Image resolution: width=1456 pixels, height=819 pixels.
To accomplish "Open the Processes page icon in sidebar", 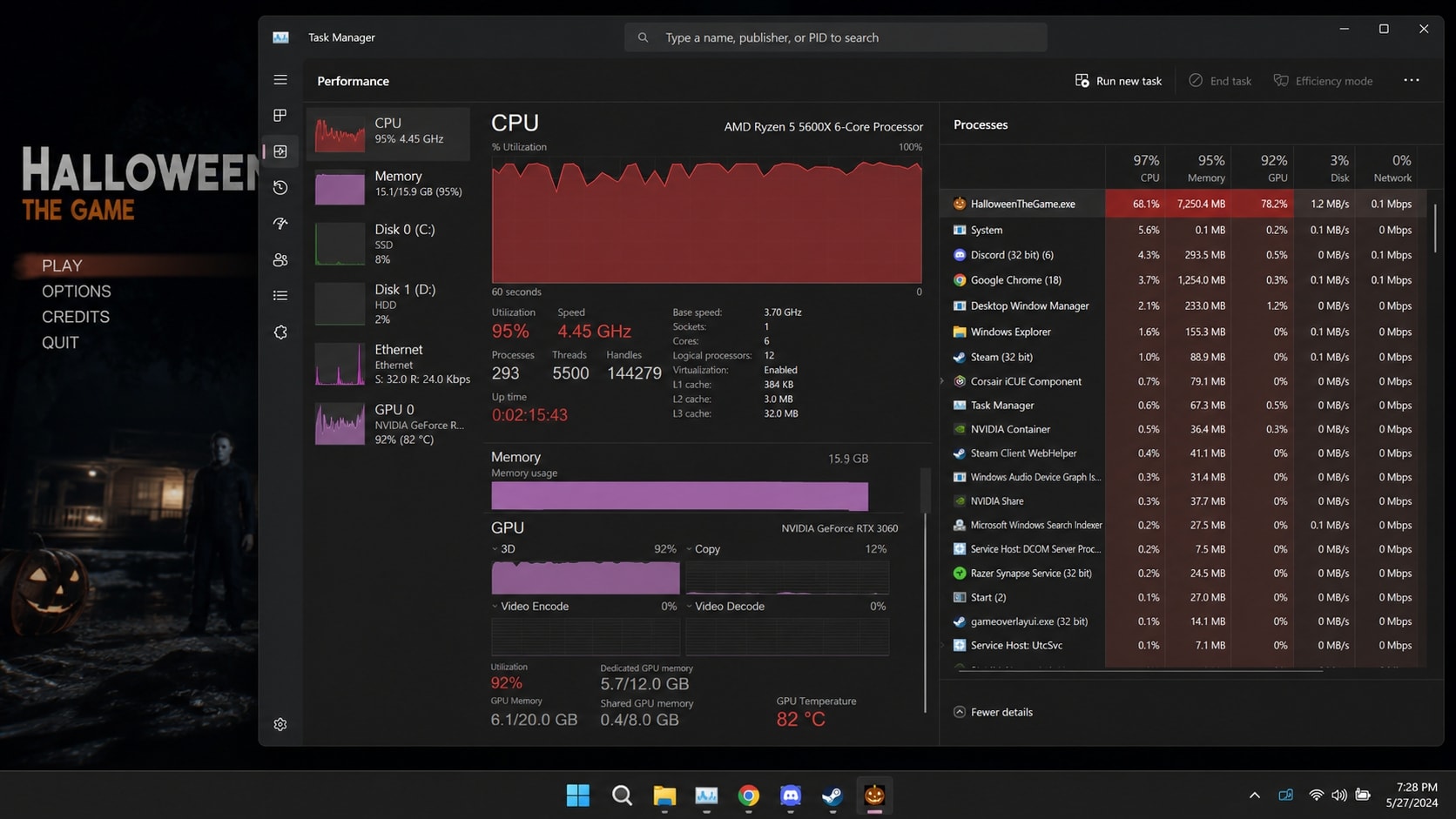I will [x=280, y=116].
